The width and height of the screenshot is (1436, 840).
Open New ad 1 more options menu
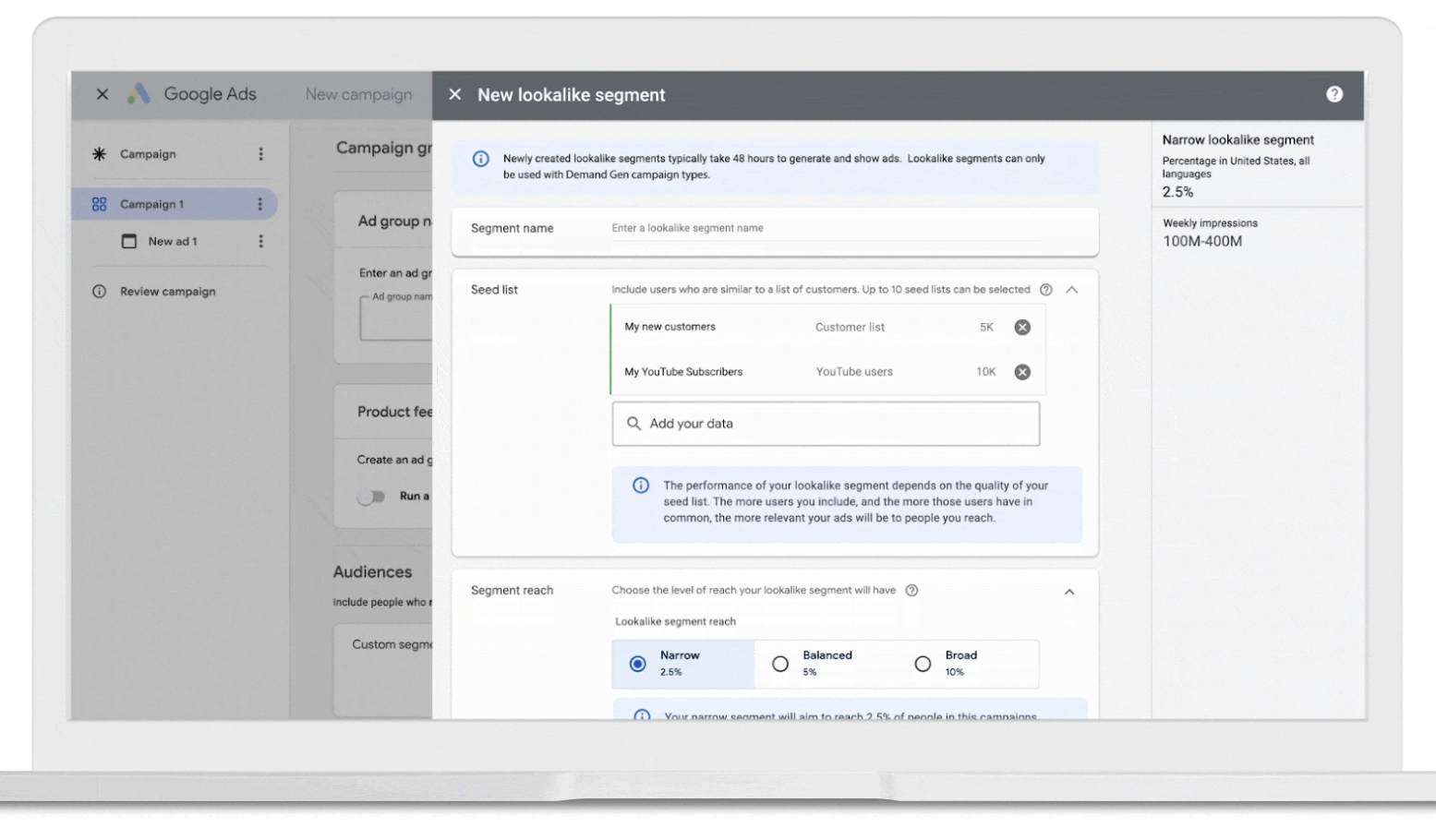260,242
